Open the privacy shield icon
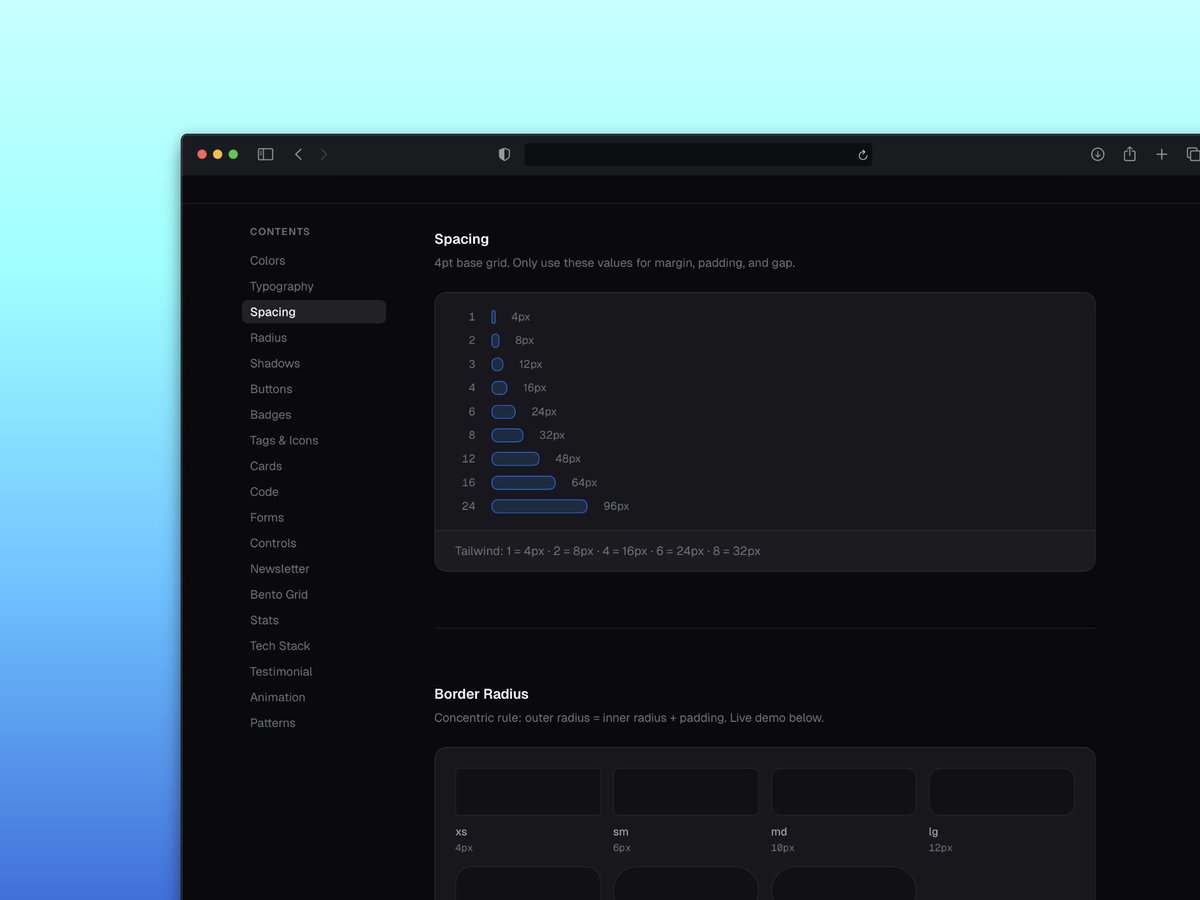This screenshot has width=1200, height=900. coord(504,154)
